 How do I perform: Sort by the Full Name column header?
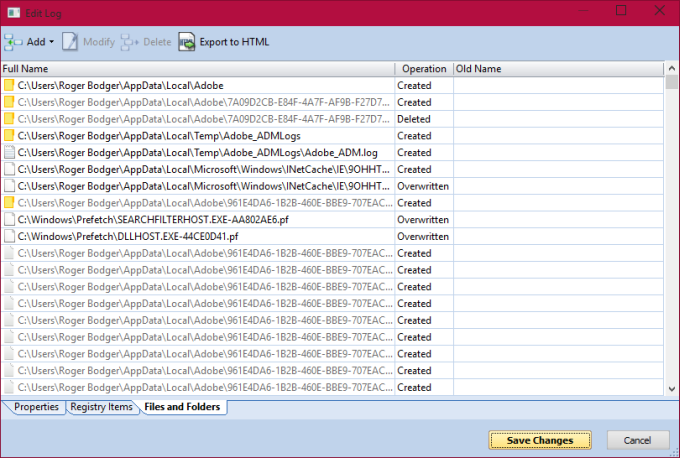(198, 69)
